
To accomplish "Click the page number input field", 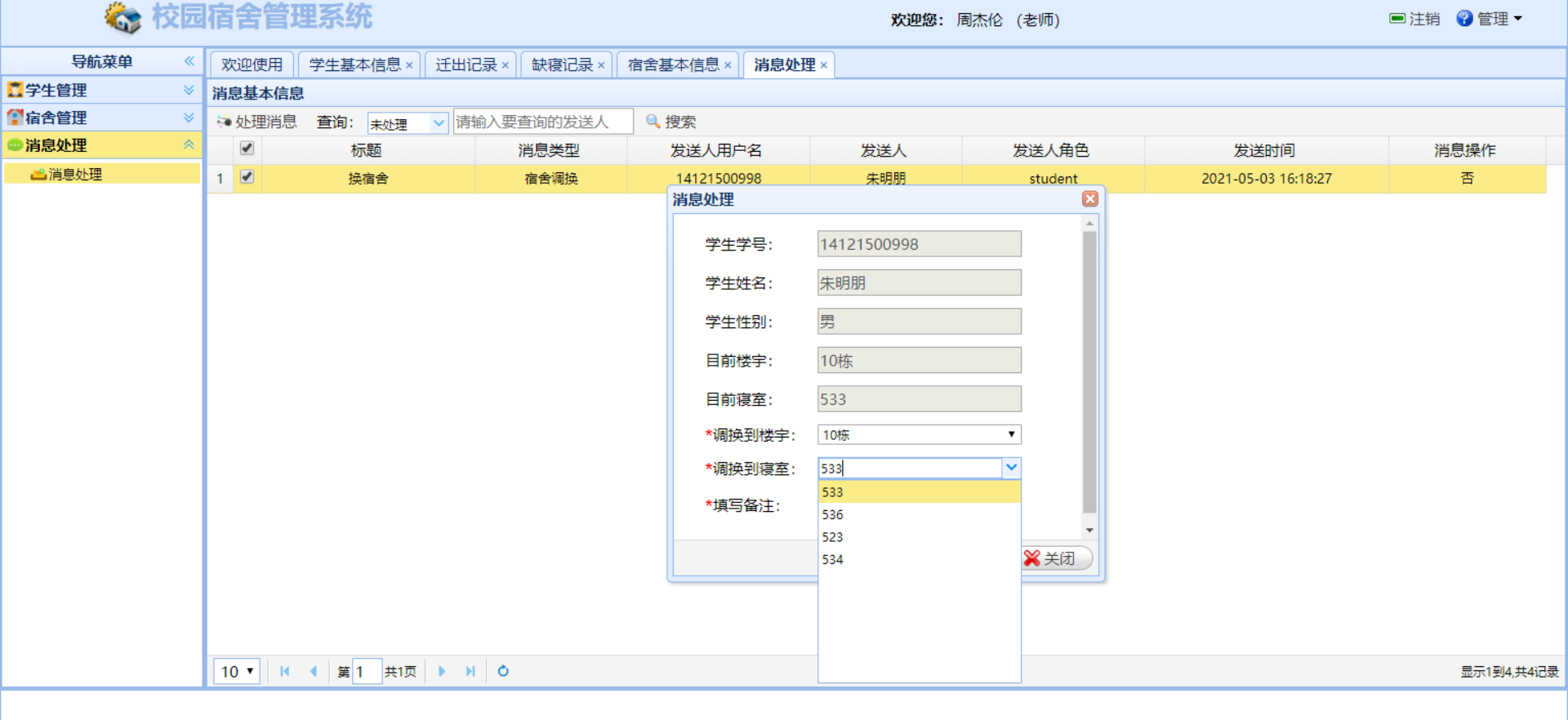I will (367, 671).
